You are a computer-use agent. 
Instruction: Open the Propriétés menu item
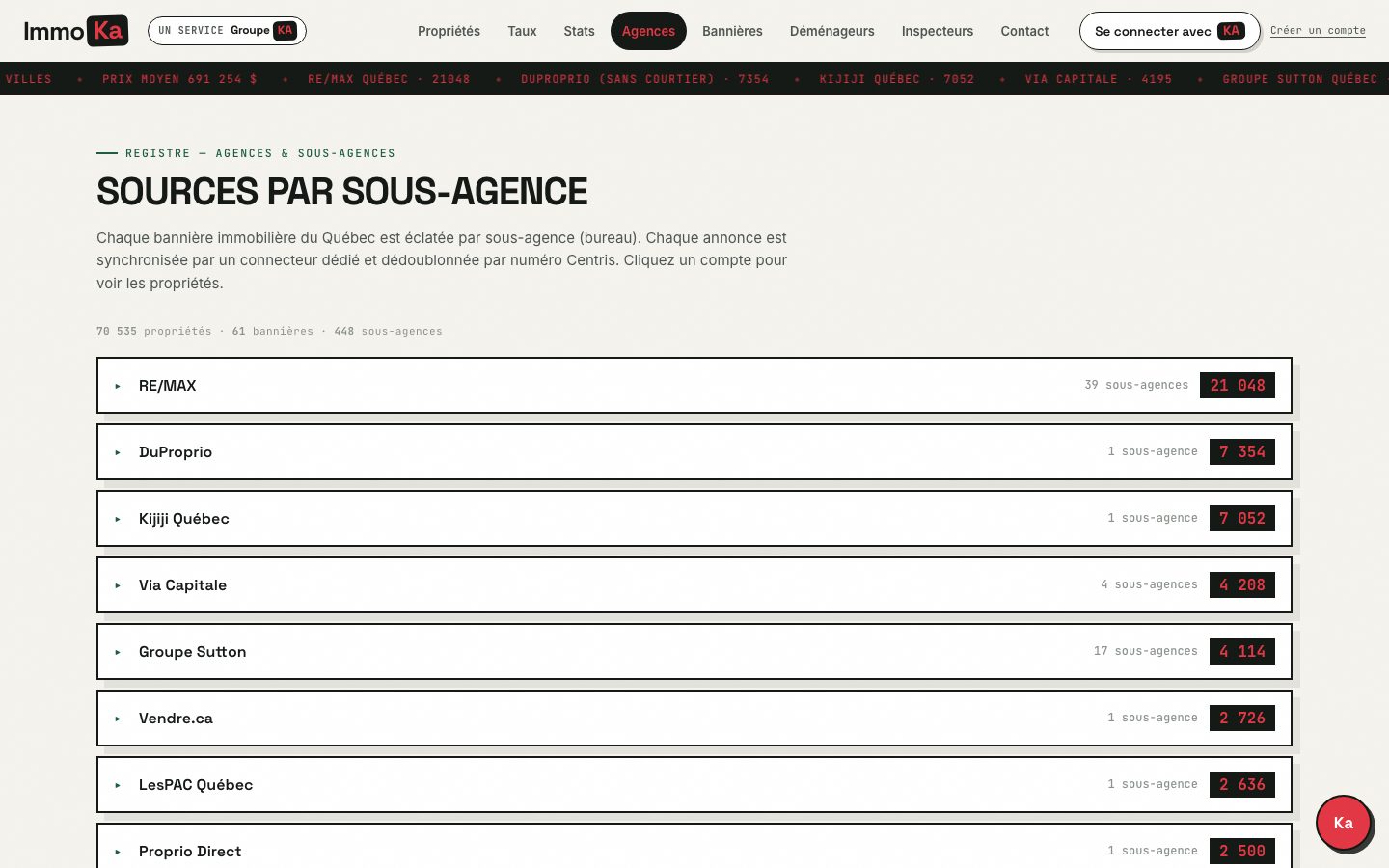pos(449,31)
